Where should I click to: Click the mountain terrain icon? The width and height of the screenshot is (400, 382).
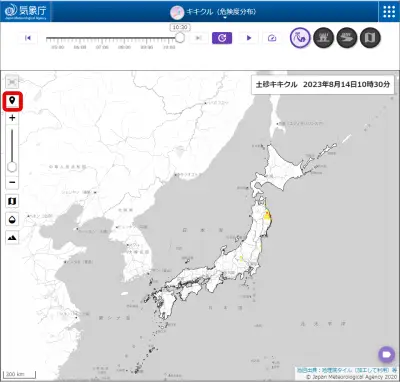pos(12,238)
